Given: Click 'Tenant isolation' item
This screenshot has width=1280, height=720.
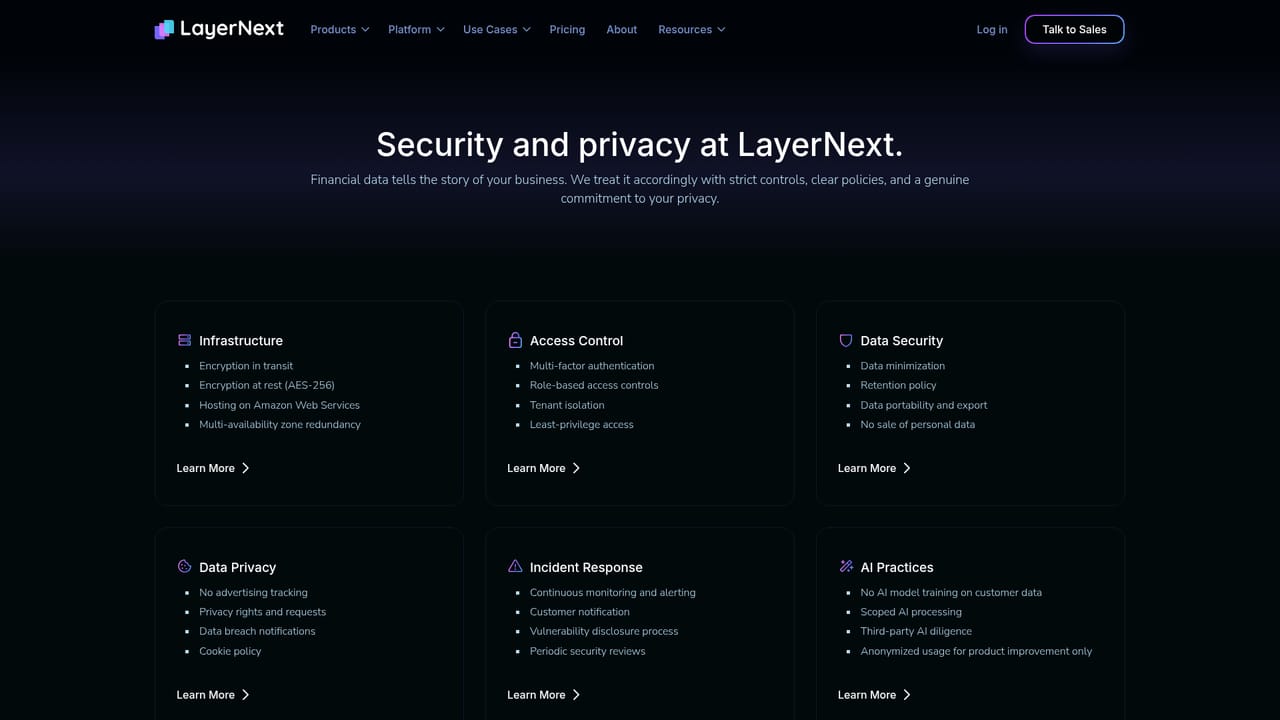Looking at the screenshot, I should (567, 405).
